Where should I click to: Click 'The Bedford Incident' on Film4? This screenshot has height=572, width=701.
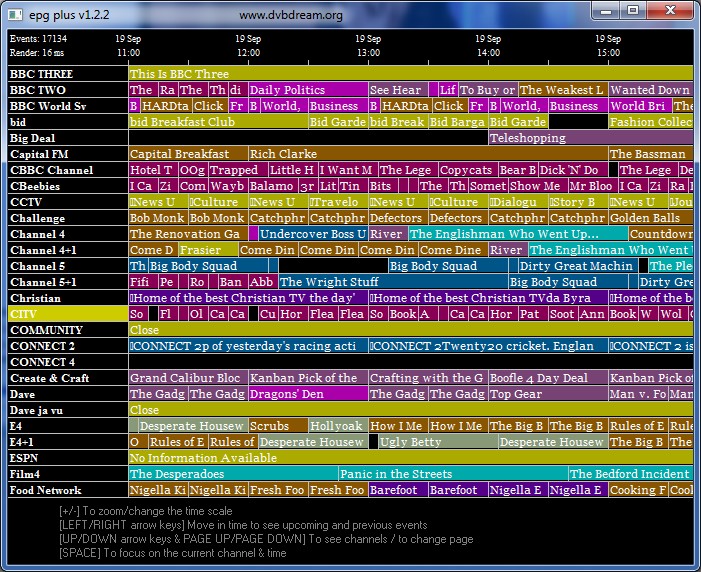631,474
